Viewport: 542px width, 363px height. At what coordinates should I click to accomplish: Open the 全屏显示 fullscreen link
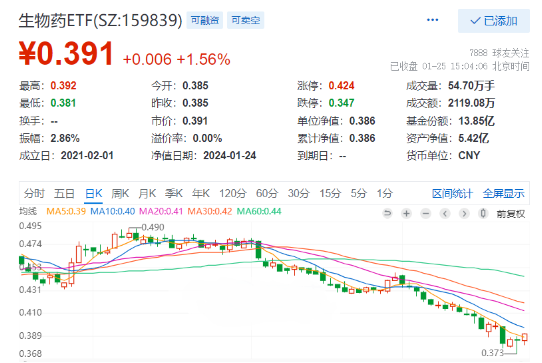pos(503,194)
